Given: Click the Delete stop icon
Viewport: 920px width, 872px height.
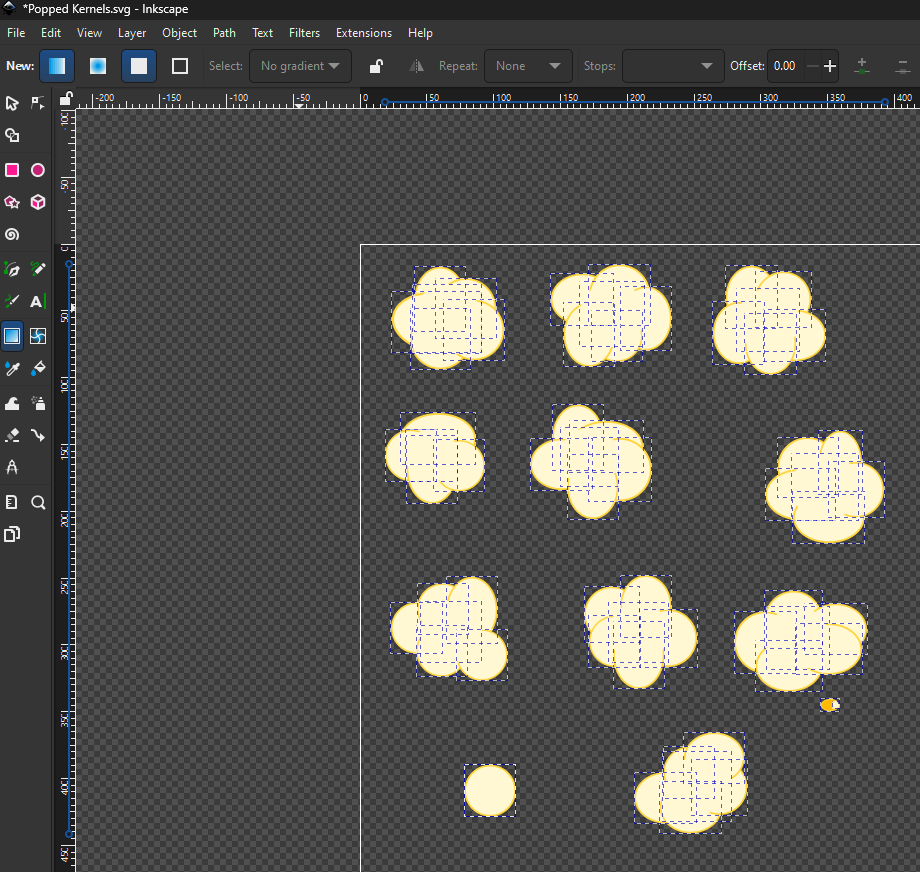Looking at the screenshot, I should pos(902,66).
